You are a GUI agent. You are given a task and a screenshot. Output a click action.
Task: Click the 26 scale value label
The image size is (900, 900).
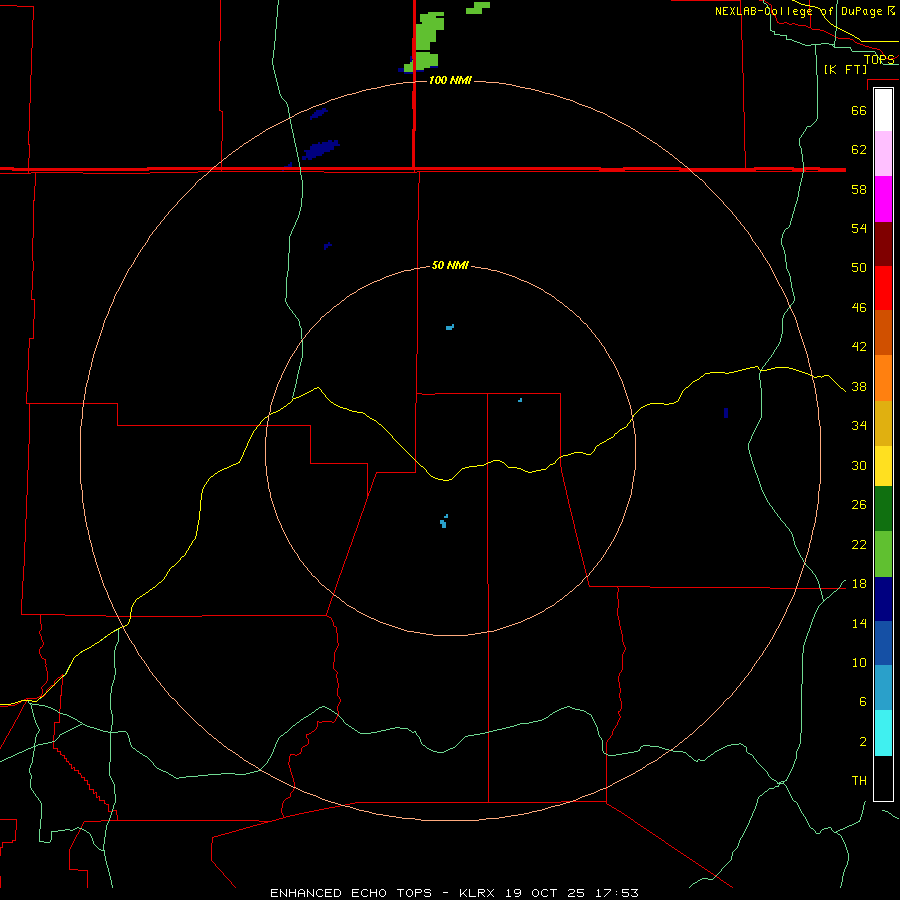(x=859, y=505)
